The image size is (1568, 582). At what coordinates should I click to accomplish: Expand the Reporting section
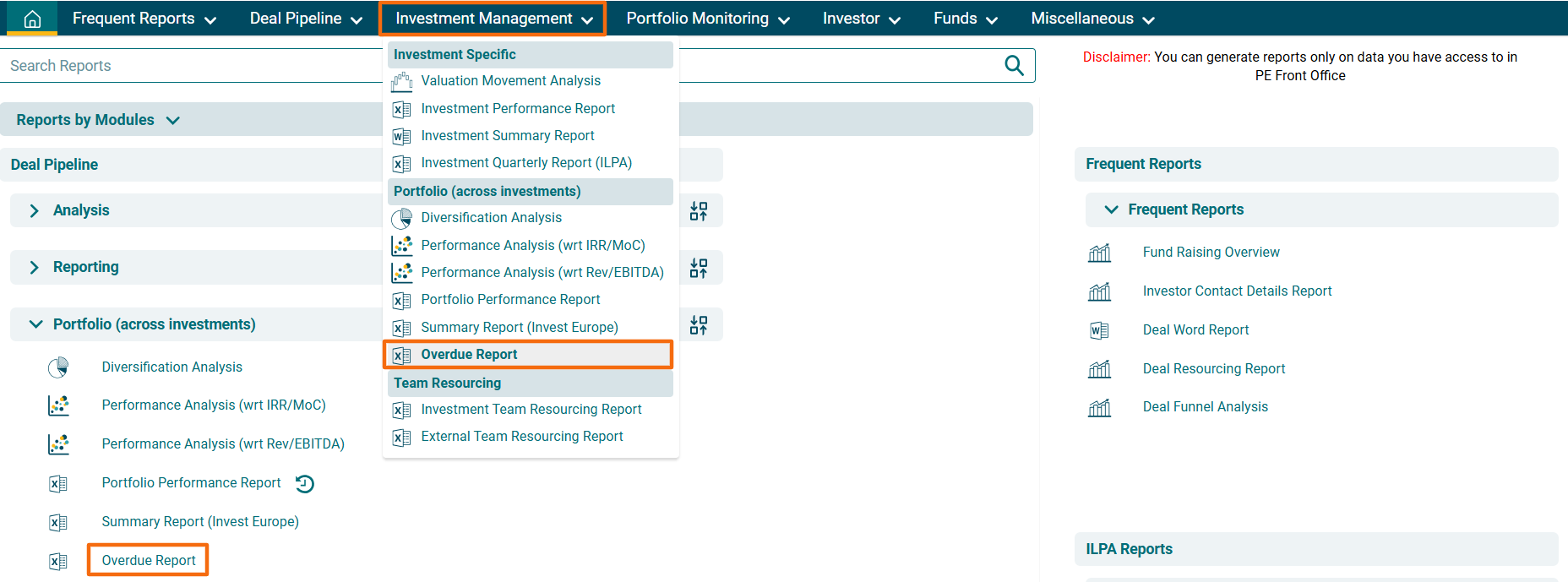pos(35,267)
